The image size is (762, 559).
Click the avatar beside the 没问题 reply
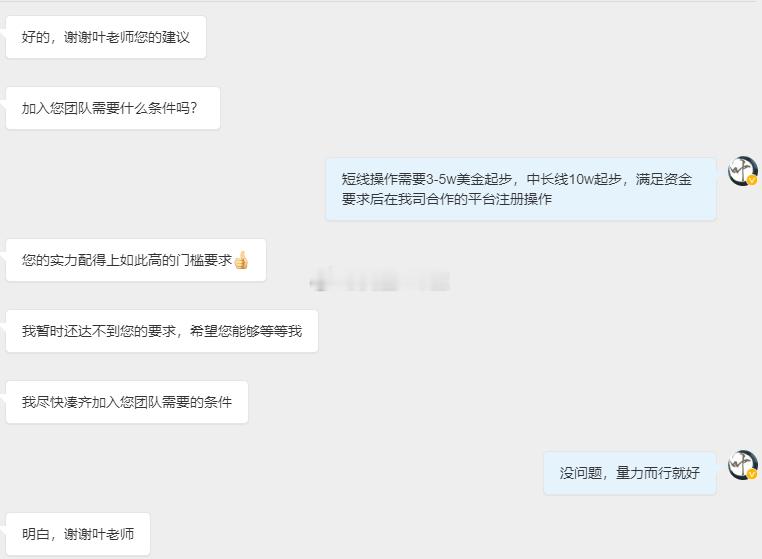743,465
